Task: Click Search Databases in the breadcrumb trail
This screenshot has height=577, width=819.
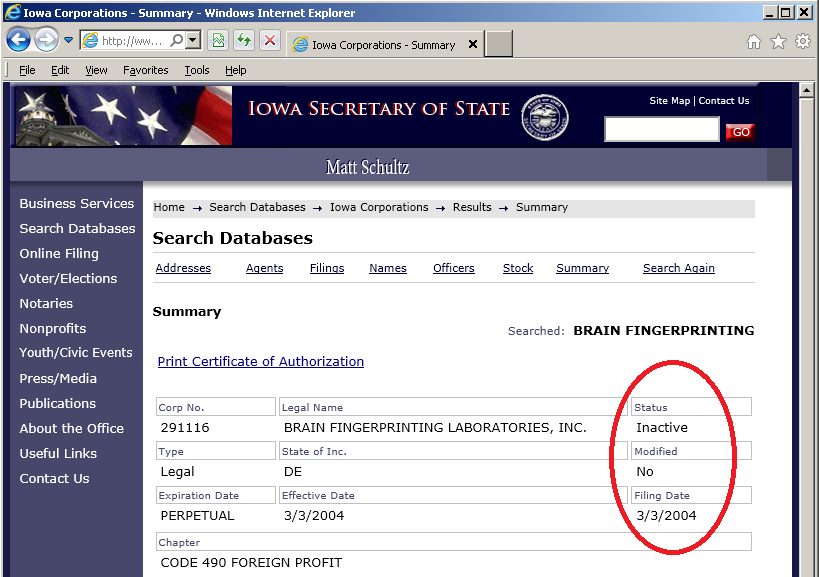Action: tap(258, 207)
